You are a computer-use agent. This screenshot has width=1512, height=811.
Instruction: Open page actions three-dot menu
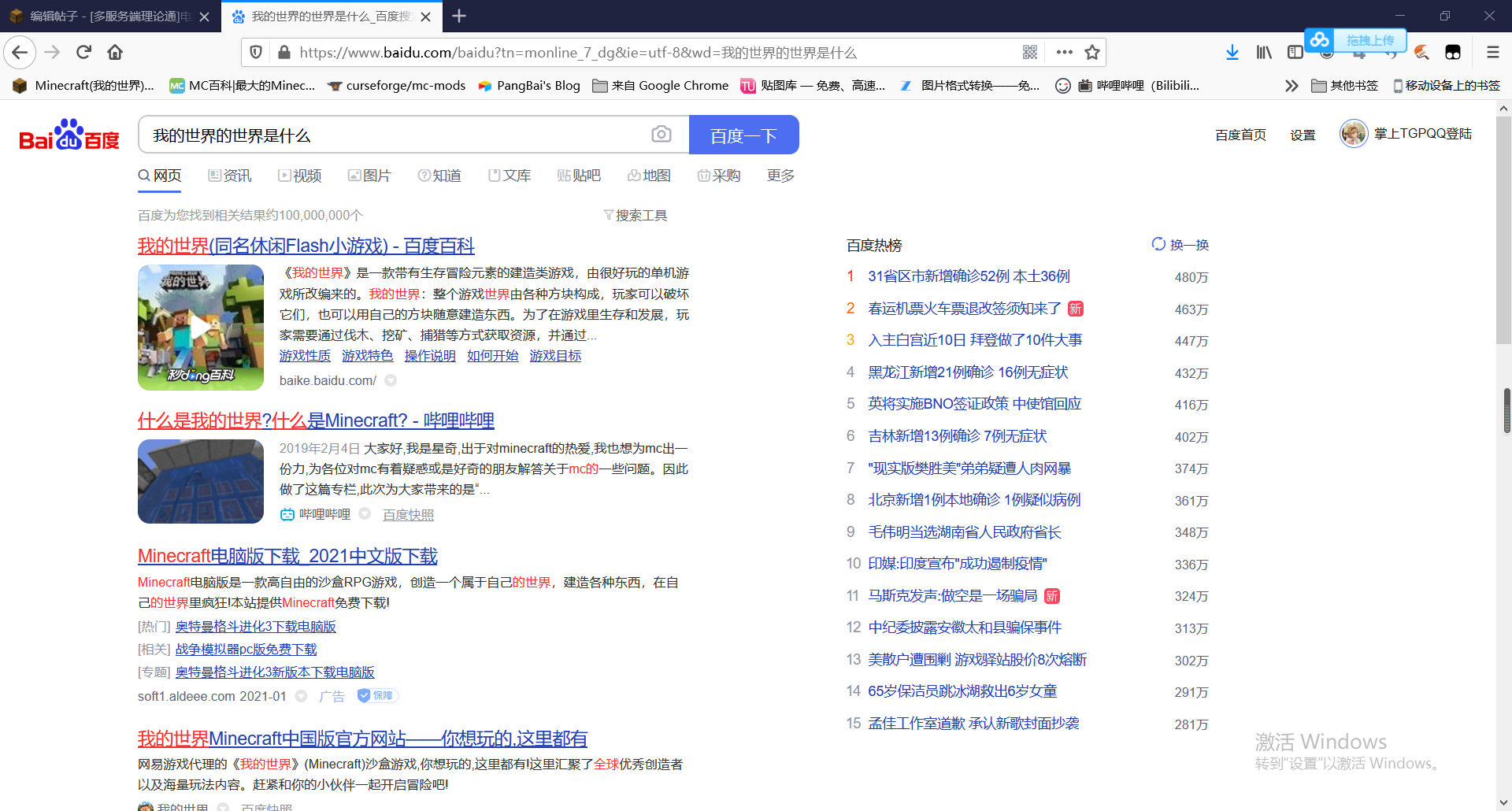click(1065, 53)
